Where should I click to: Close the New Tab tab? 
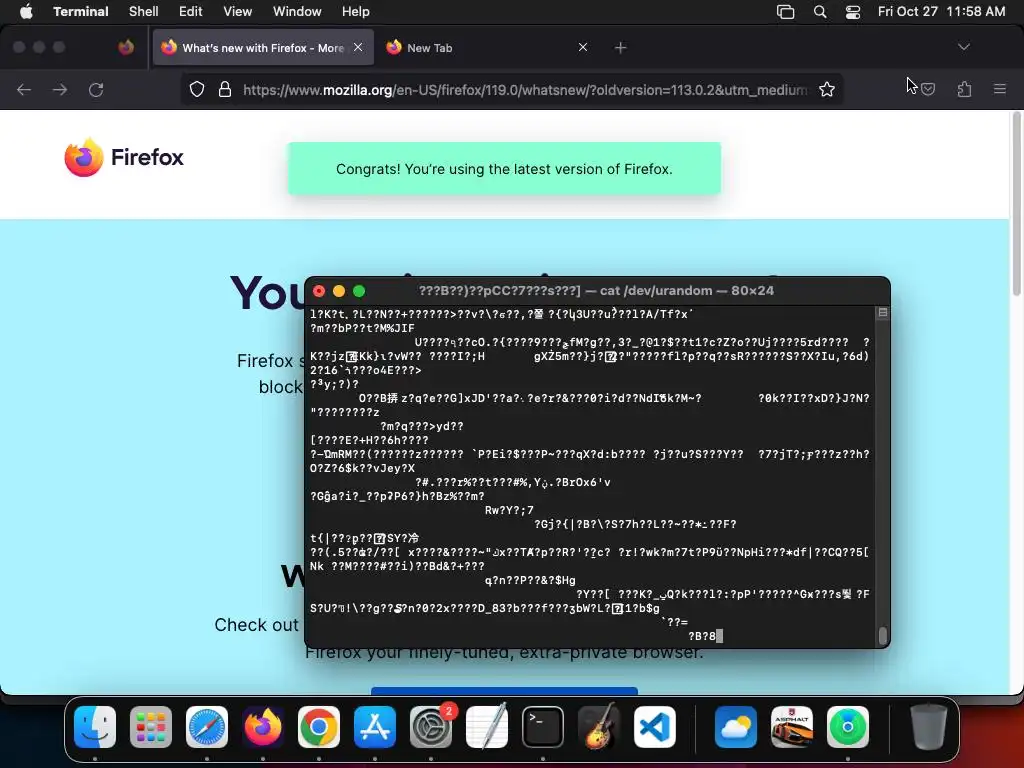point(583,47)
